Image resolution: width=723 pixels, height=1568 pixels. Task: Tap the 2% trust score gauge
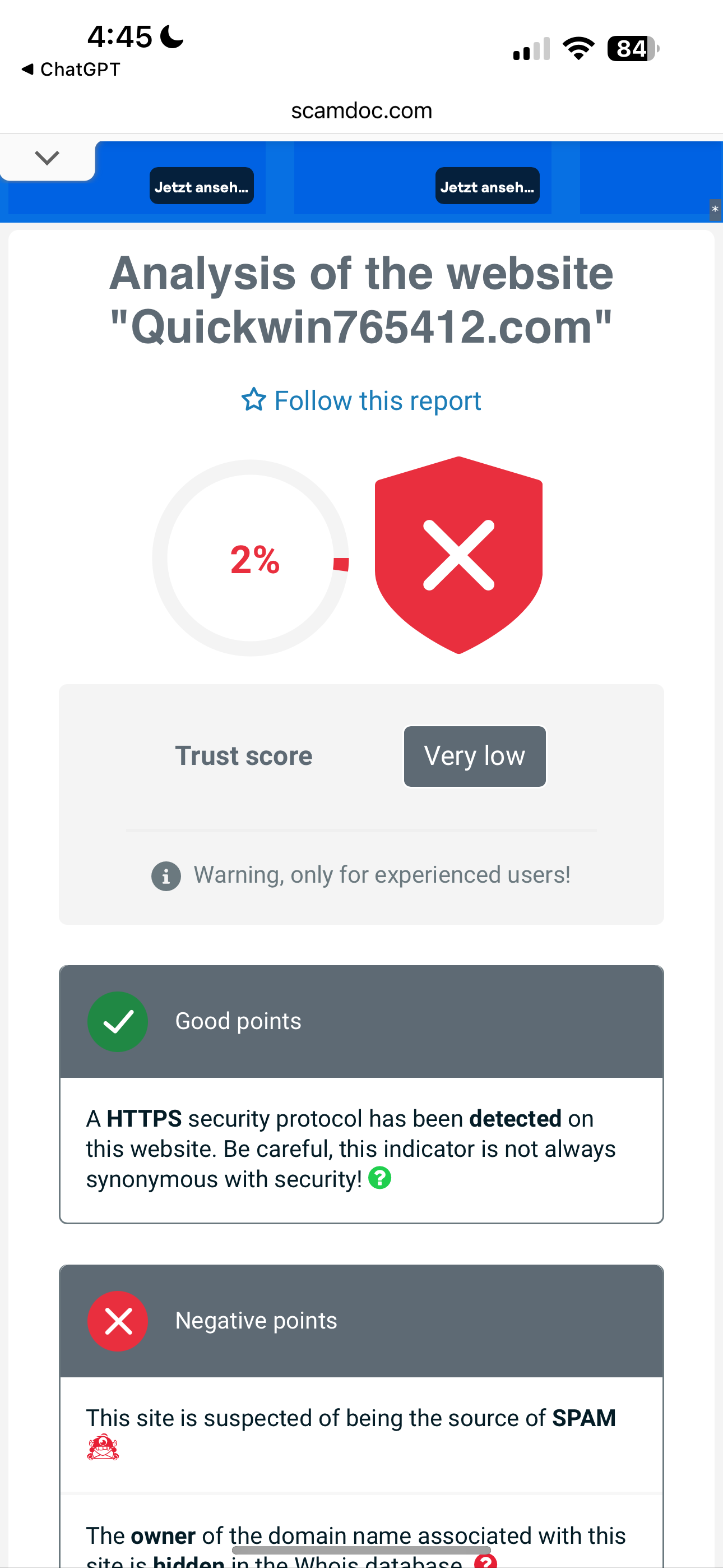coord(250,557)
